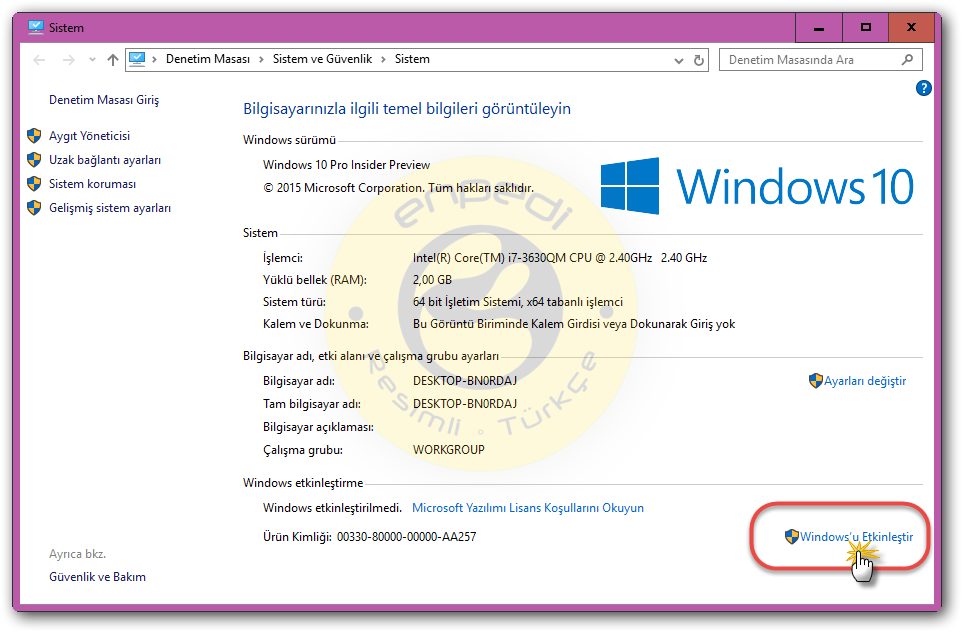
Task: Click shield icon beside Aygıt Yöneticisi
Action: click(x=34, y=136)
